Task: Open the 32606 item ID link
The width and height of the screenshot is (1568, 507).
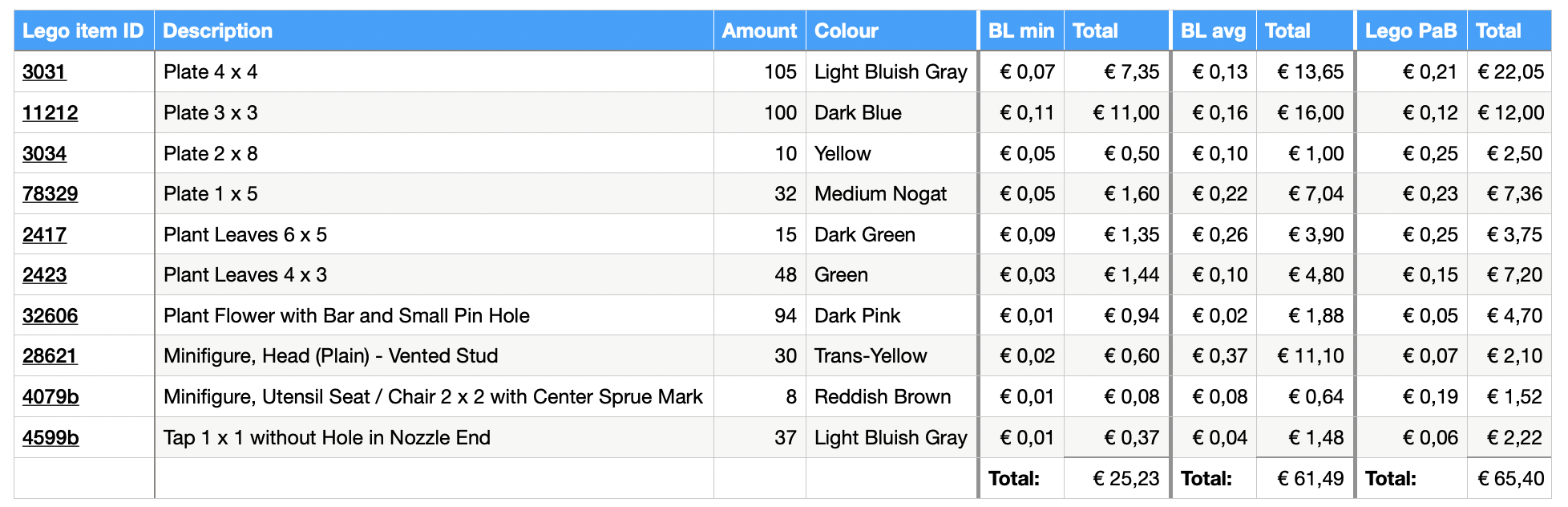Action: (50, 316)
